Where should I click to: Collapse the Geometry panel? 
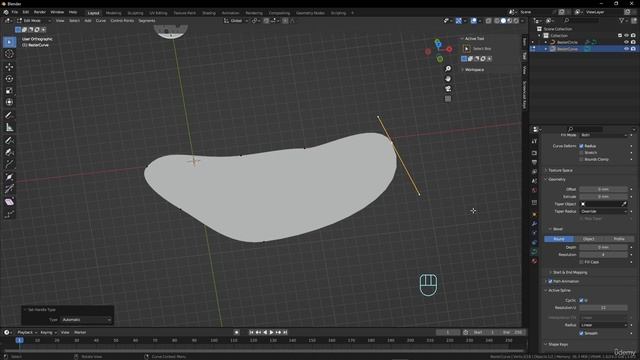[x=557, y=180]
